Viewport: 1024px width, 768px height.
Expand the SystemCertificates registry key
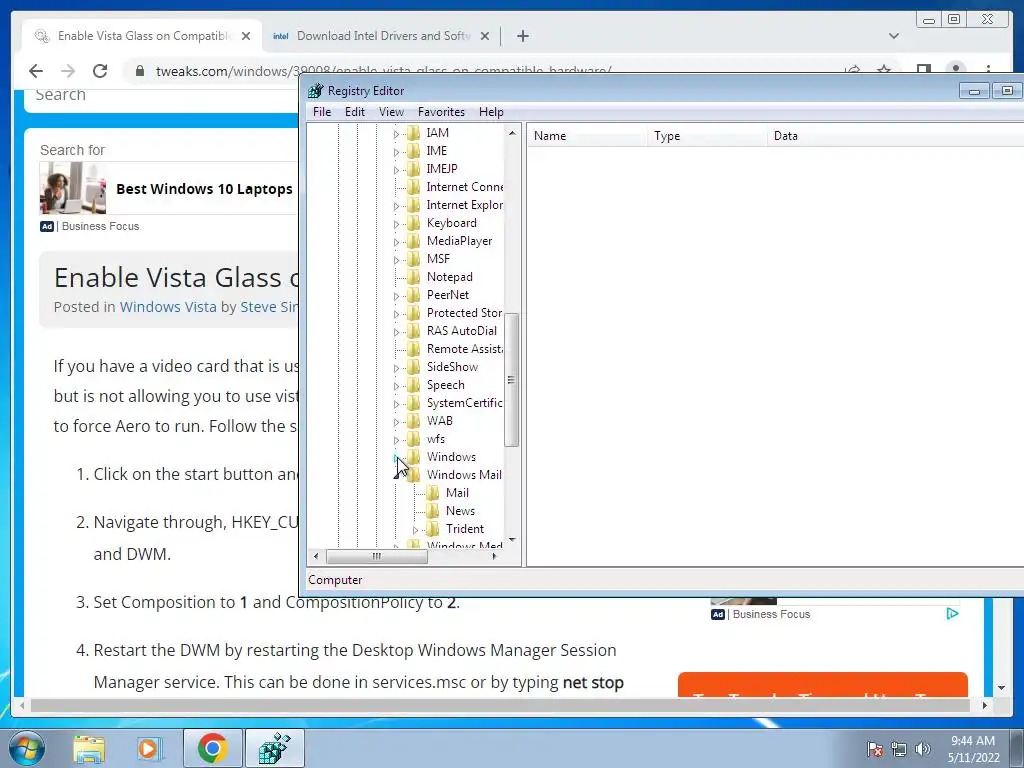click(396, 404)
